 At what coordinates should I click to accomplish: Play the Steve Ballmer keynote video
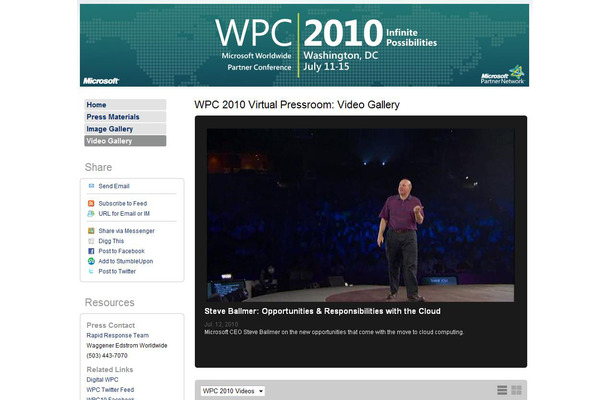pyautogui.click(x=360, y=215)
